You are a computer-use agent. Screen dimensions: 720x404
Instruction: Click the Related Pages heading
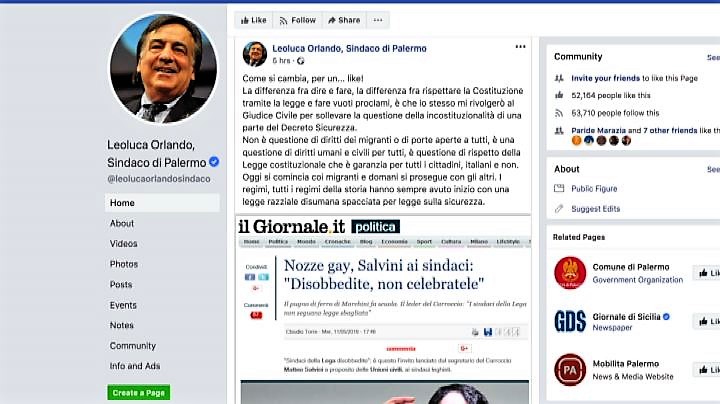click(579, 237)
